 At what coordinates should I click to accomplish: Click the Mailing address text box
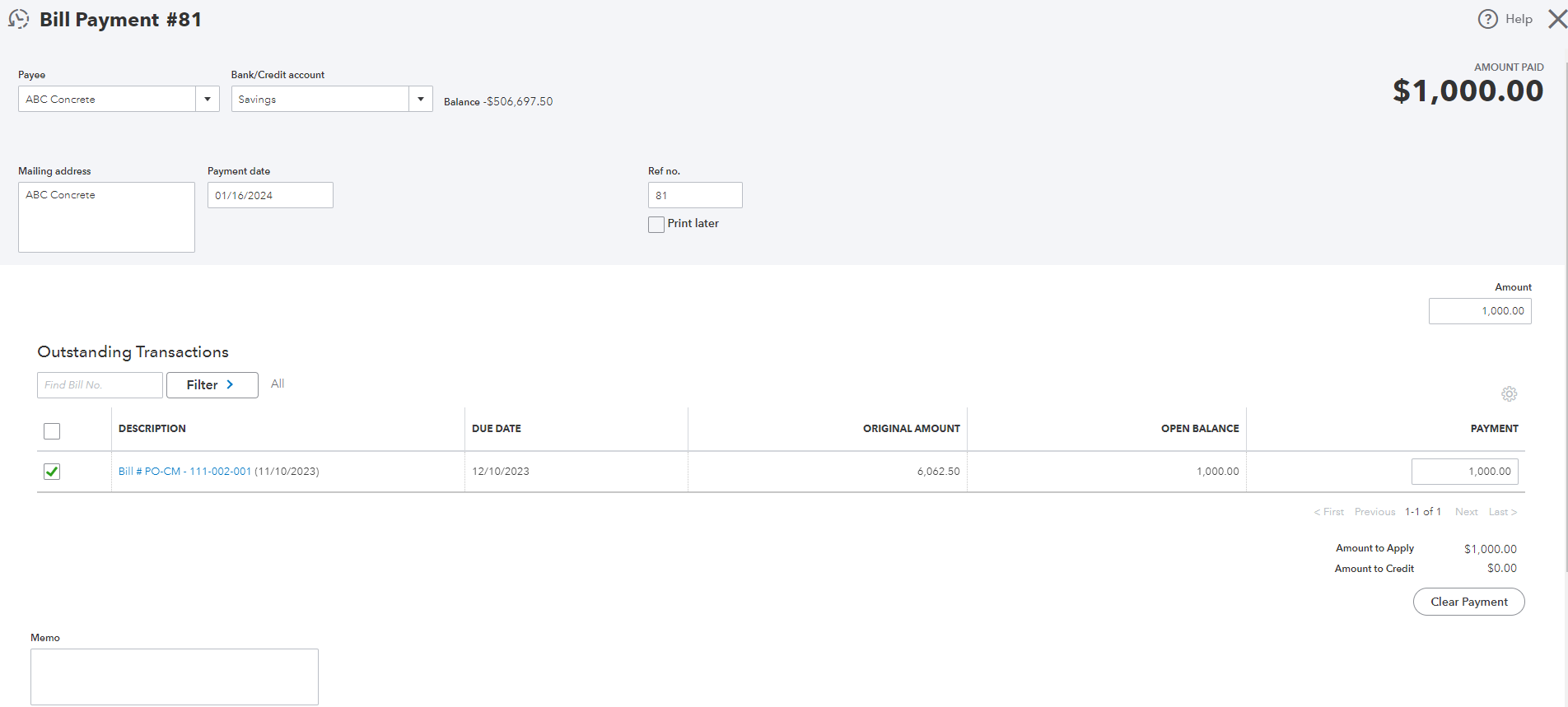[106, 217]
